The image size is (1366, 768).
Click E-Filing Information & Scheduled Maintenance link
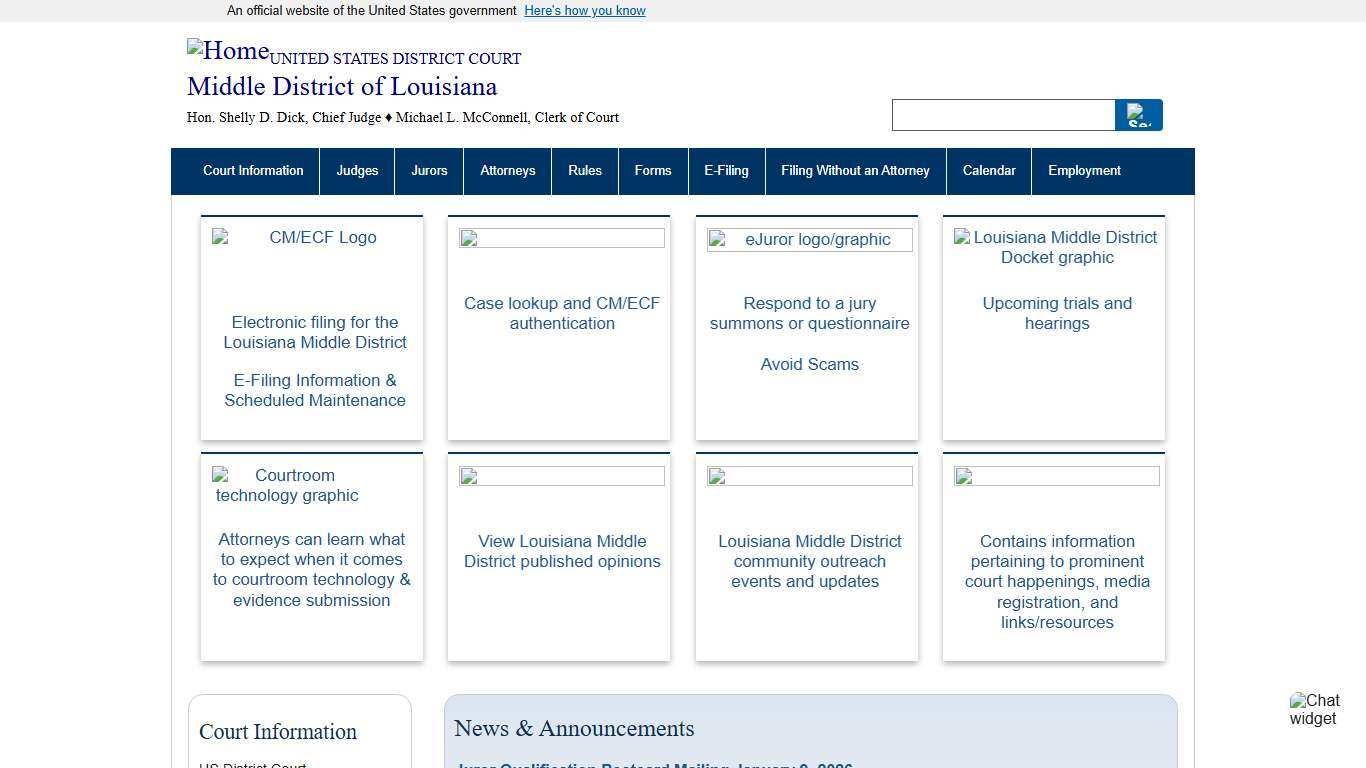[x=315, y=390]
